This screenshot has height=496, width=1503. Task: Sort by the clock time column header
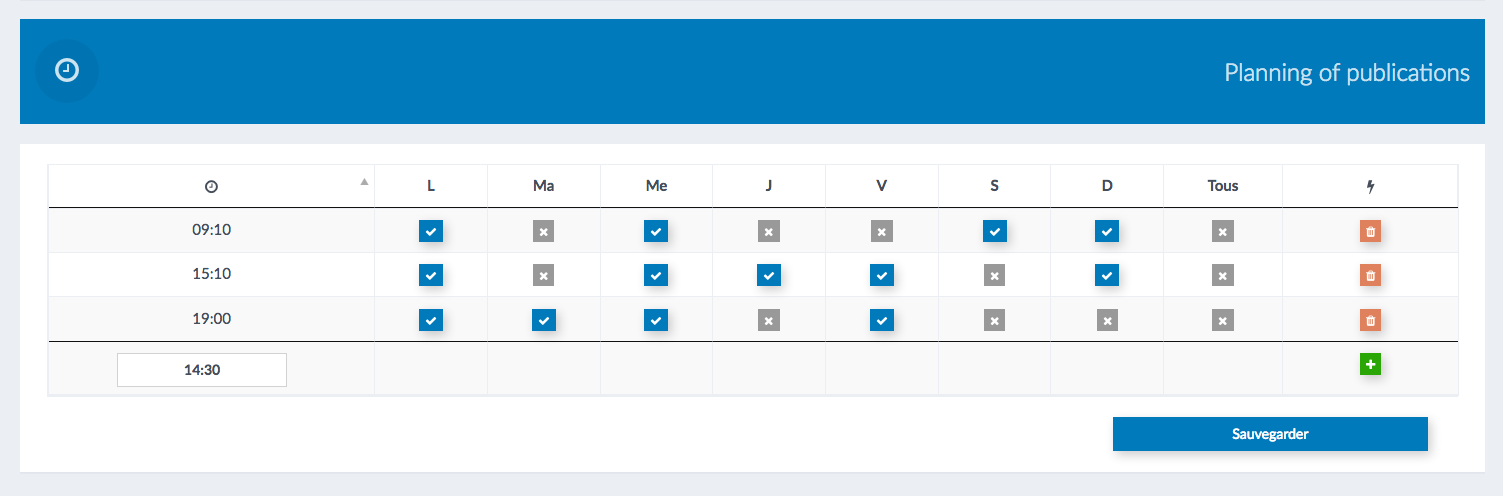tap(211, 186)
